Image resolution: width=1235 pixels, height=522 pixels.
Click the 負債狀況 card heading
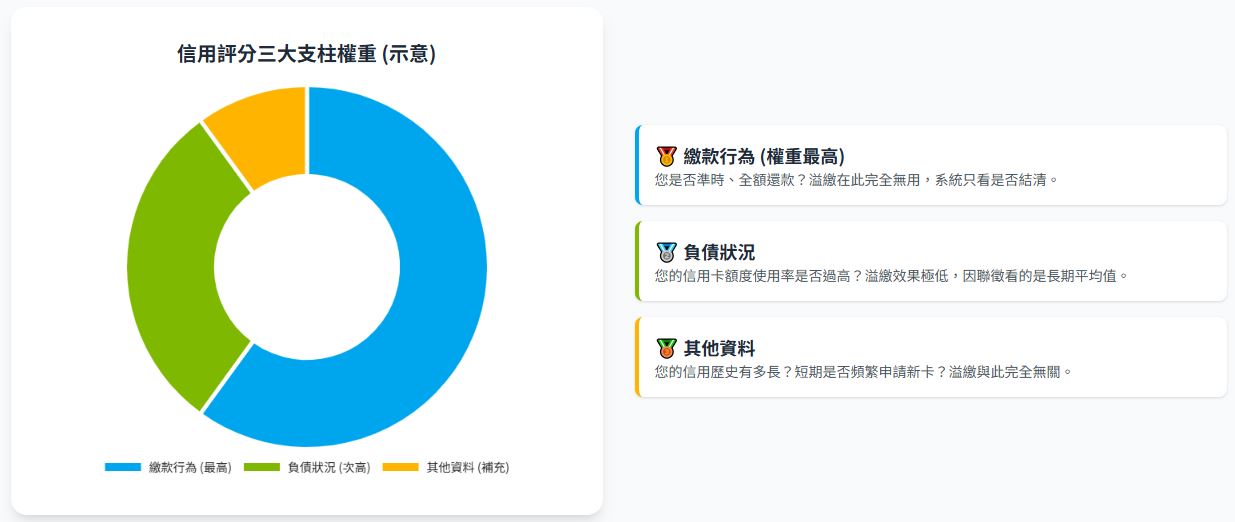[x=719, y=252]
